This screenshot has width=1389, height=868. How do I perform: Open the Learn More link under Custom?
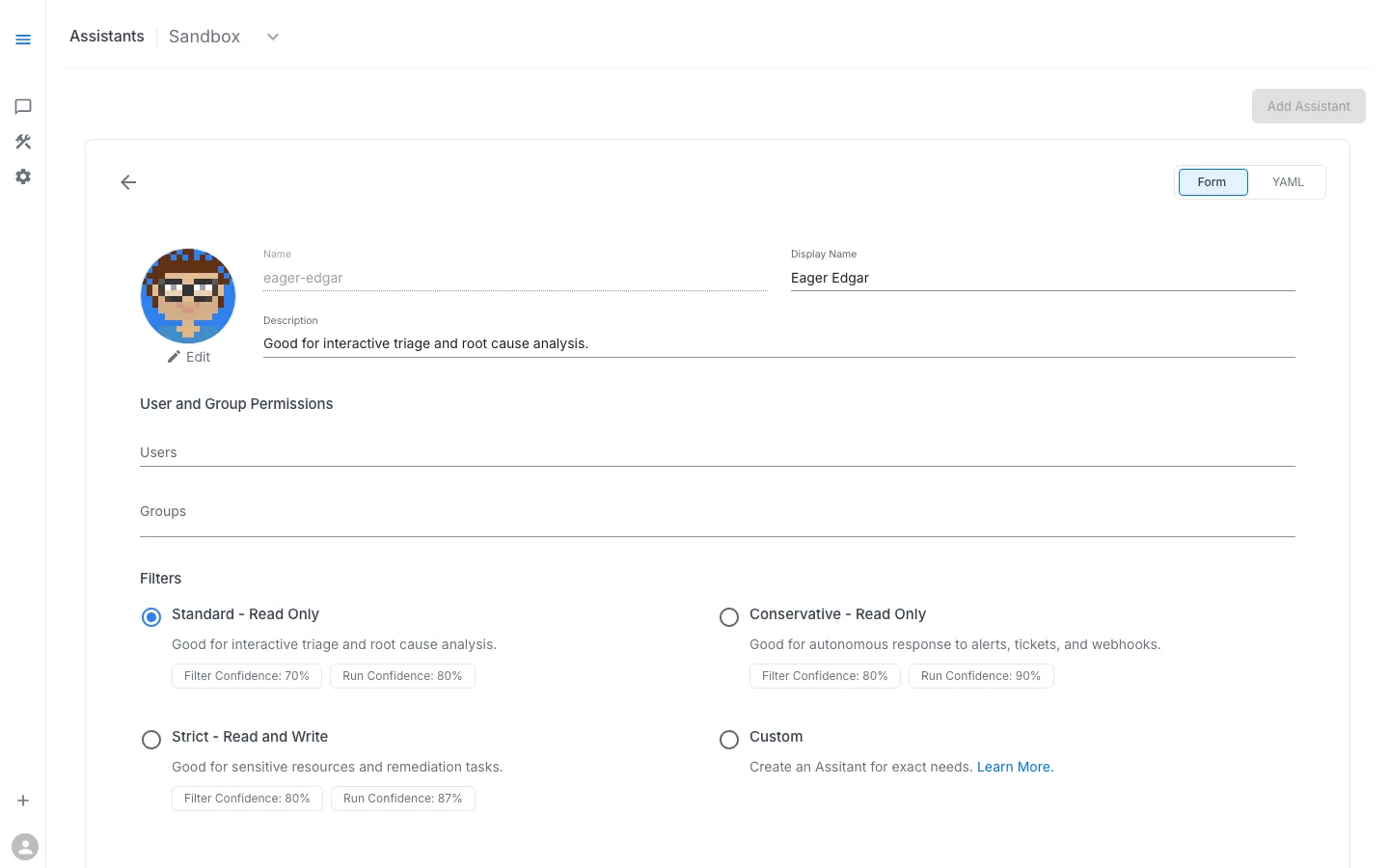1015,767
